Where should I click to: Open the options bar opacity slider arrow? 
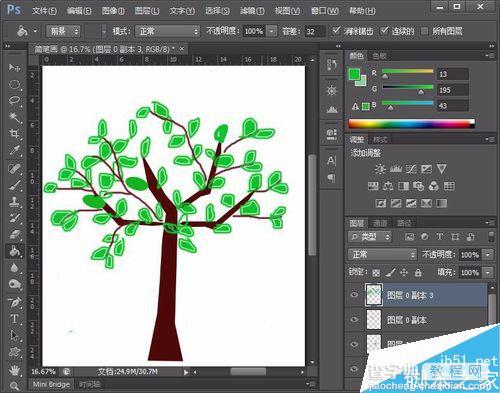pos(272,32)
